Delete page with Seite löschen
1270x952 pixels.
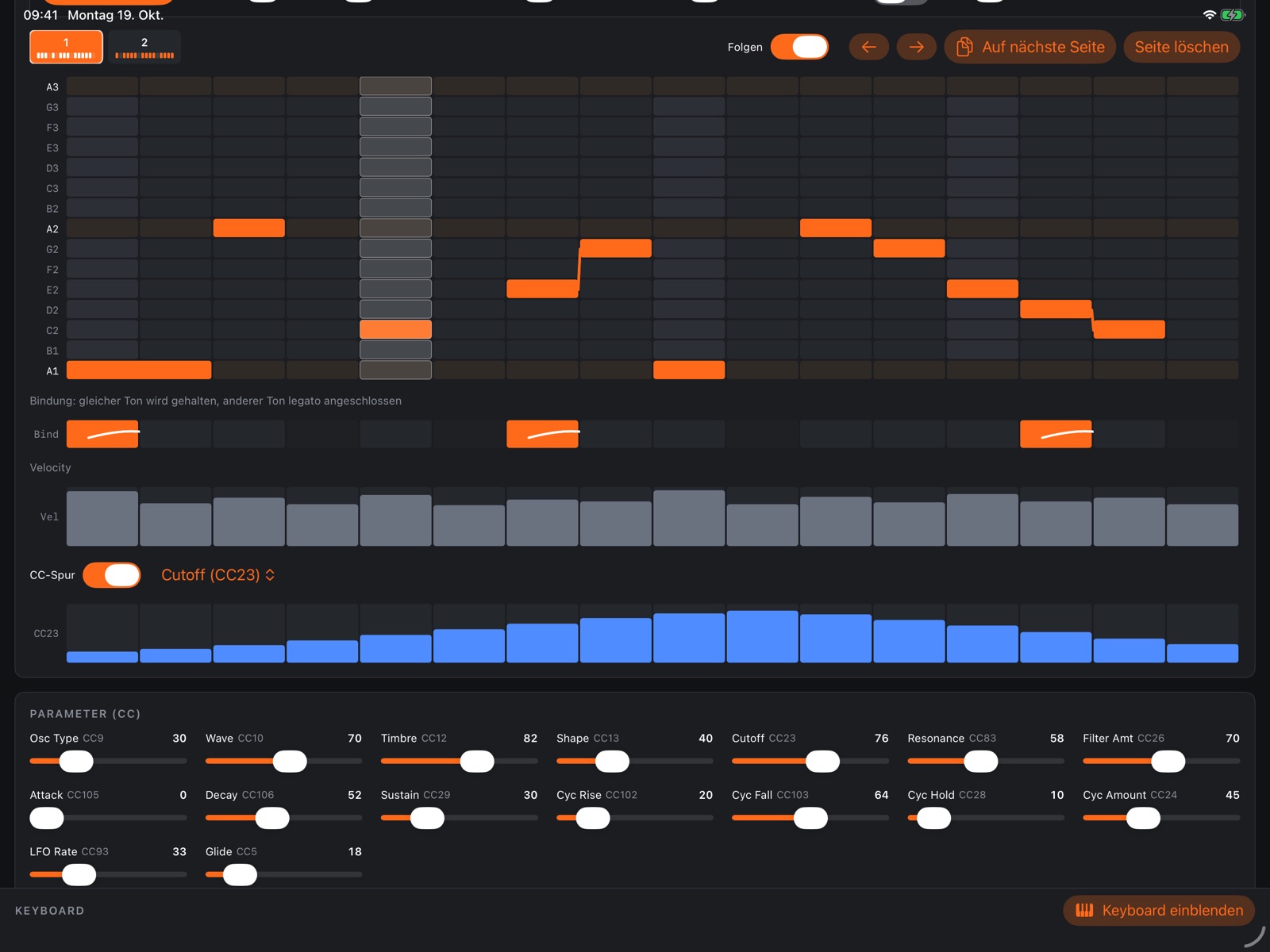[x=1181, y=47]
